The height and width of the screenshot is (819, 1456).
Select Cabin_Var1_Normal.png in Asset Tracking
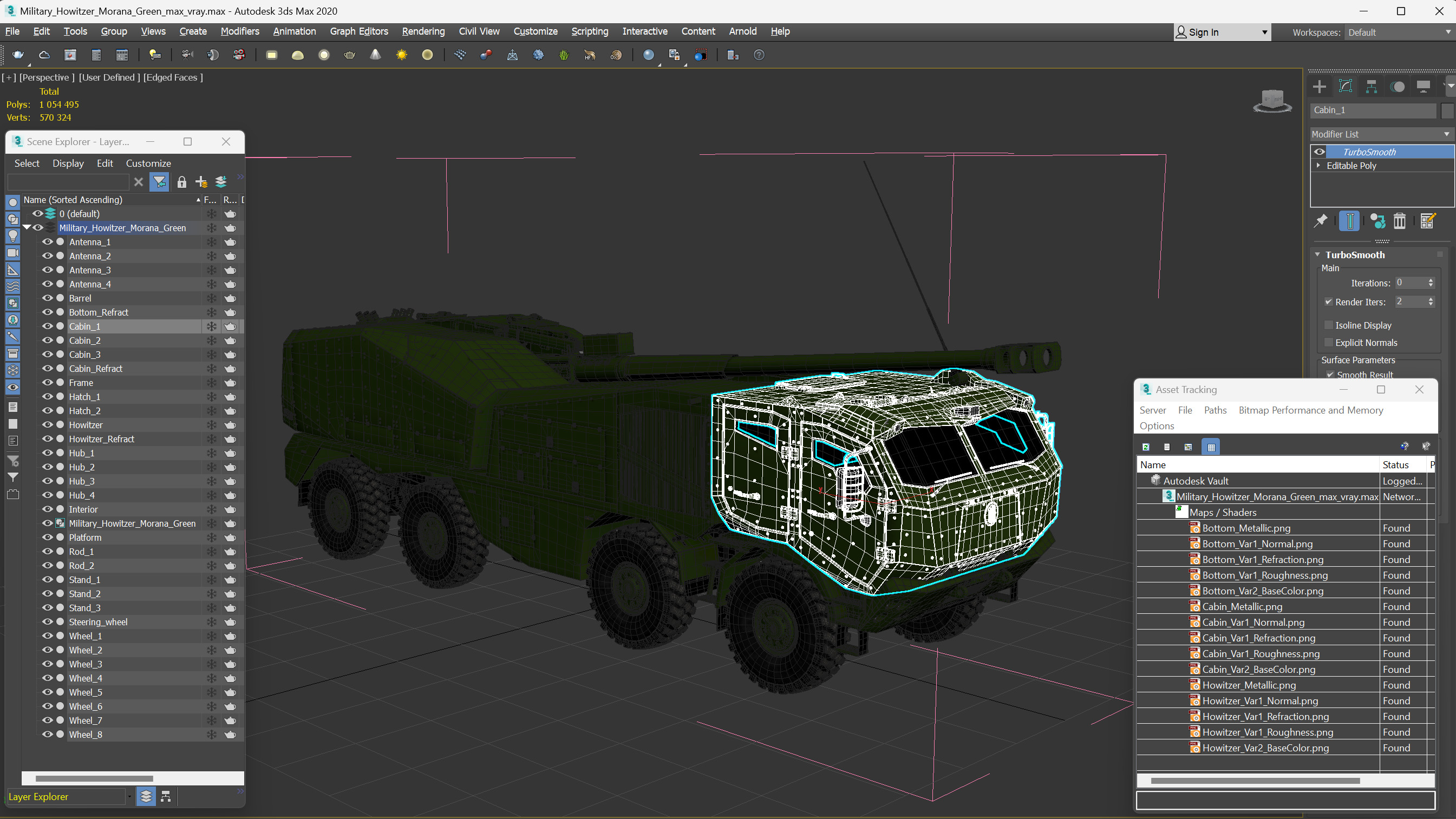[x=1253, y=623]
